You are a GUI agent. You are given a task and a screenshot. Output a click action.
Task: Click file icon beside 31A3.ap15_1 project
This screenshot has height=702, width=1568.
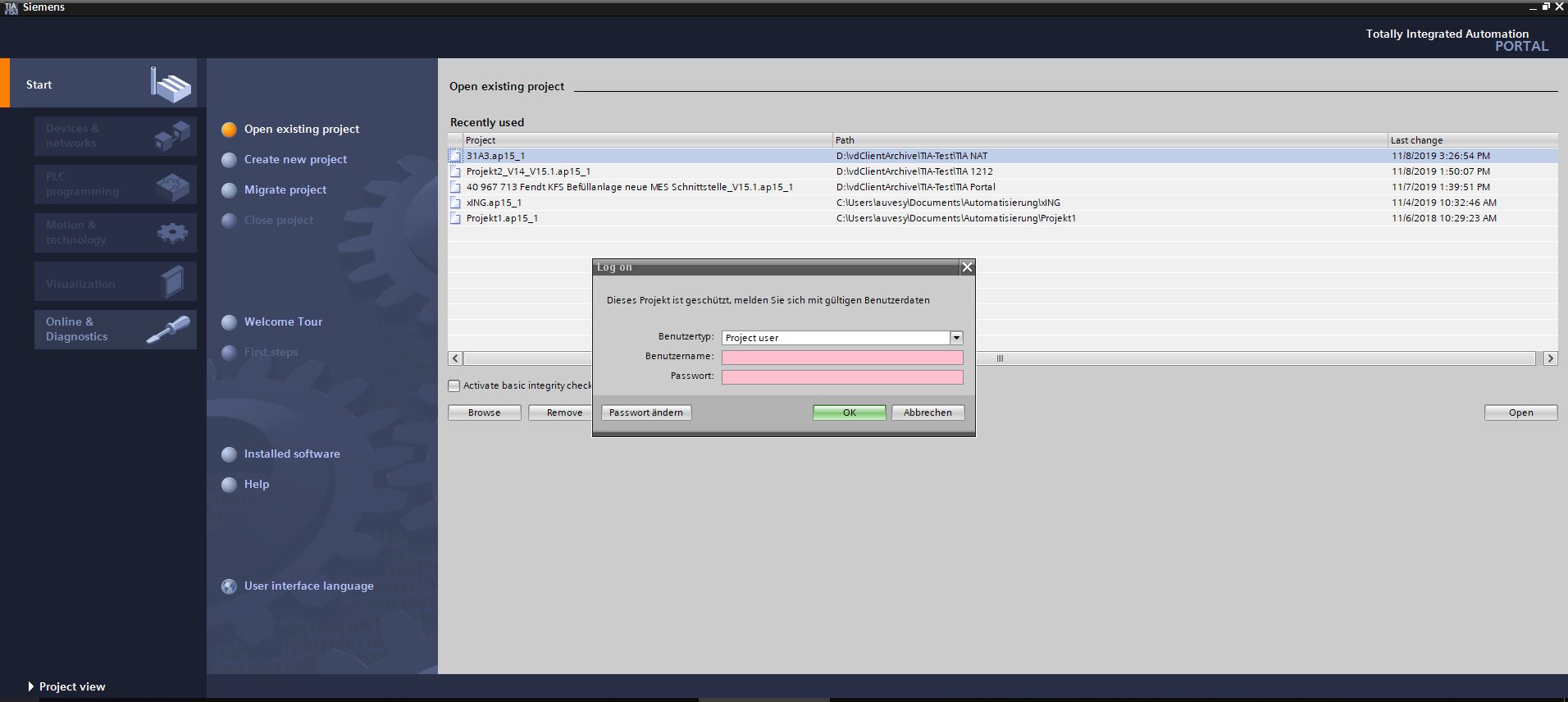pyautogui.click(x=455, y=156)
